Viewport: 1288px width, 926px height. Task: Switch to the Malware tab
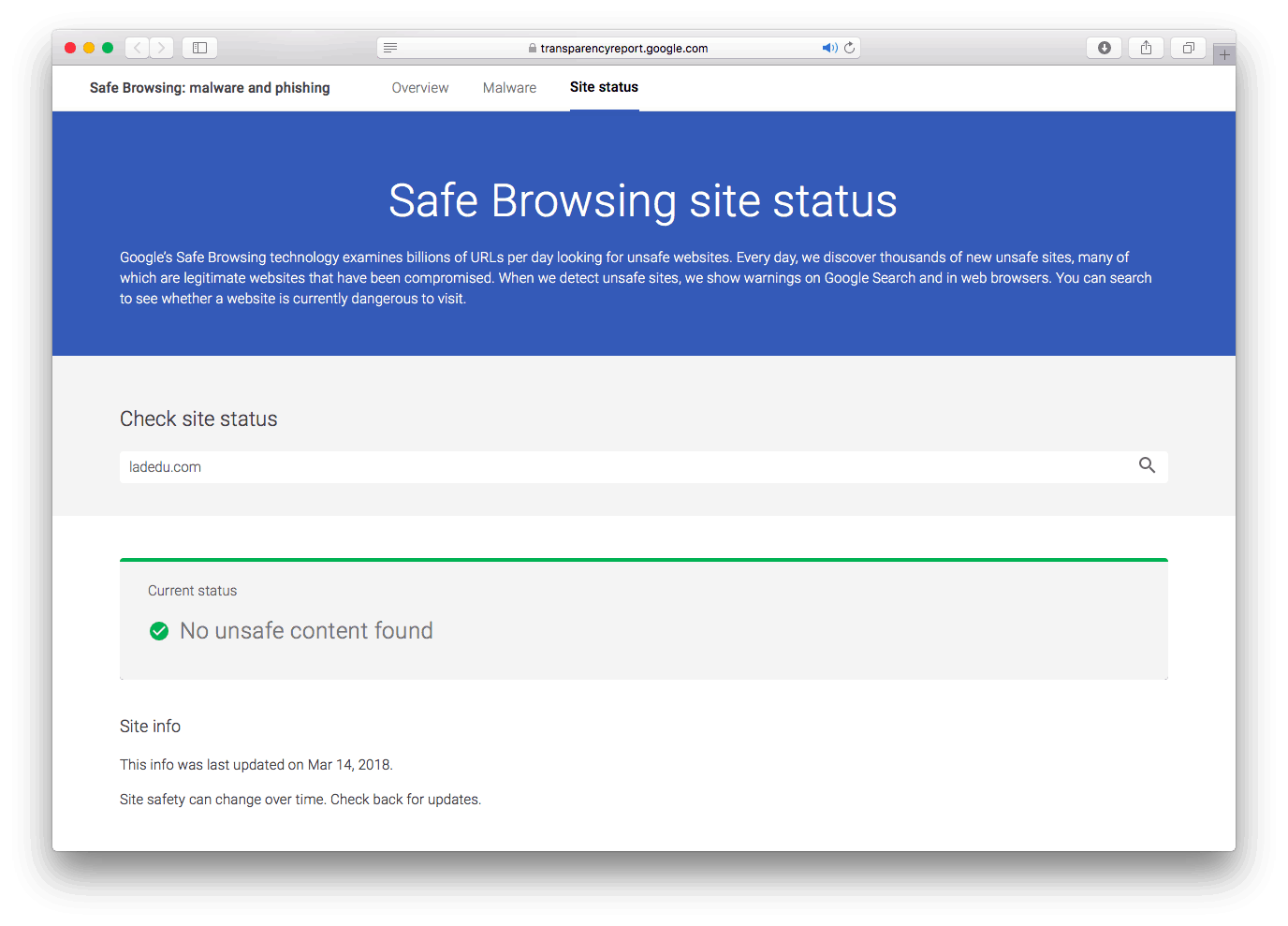[510, 88]
